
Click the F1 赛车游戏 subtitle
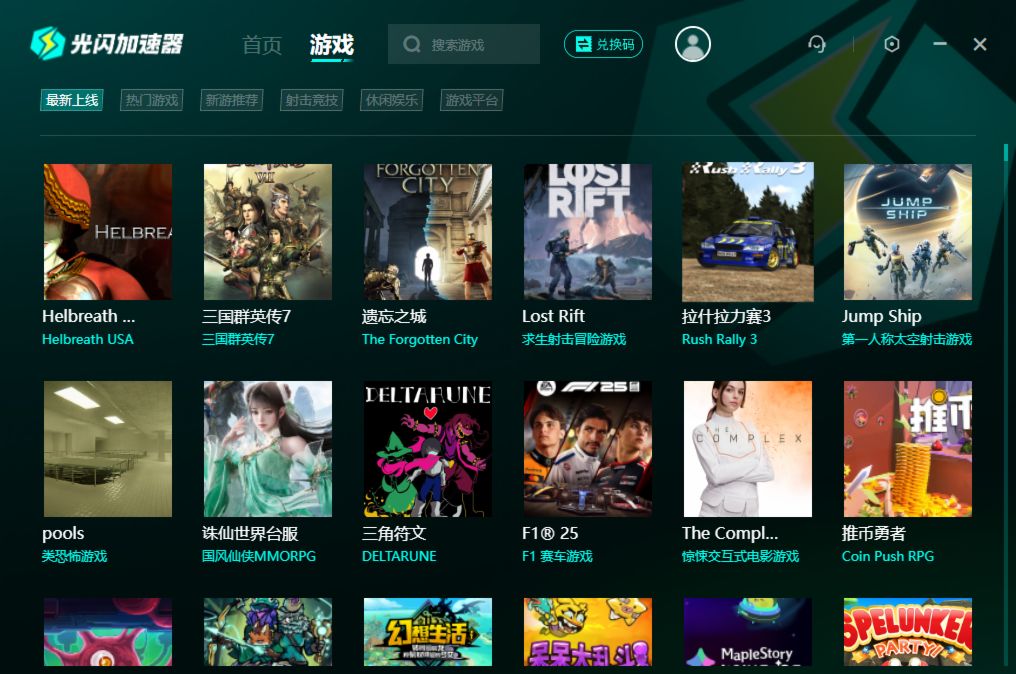pos(557,556)
